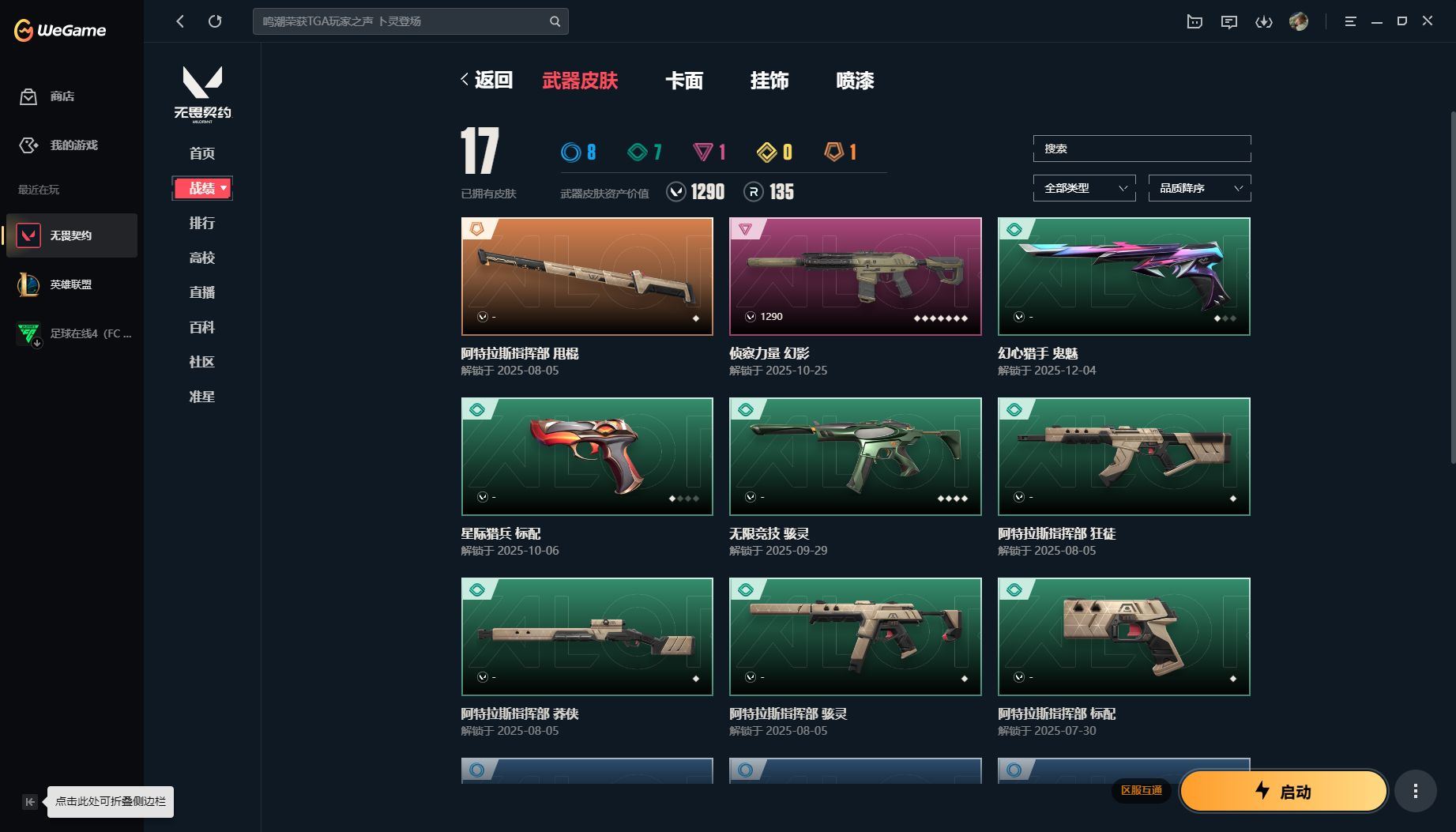Click the search magnifier icon
This screenshot has width=1456, height=832.
point(555,21)
